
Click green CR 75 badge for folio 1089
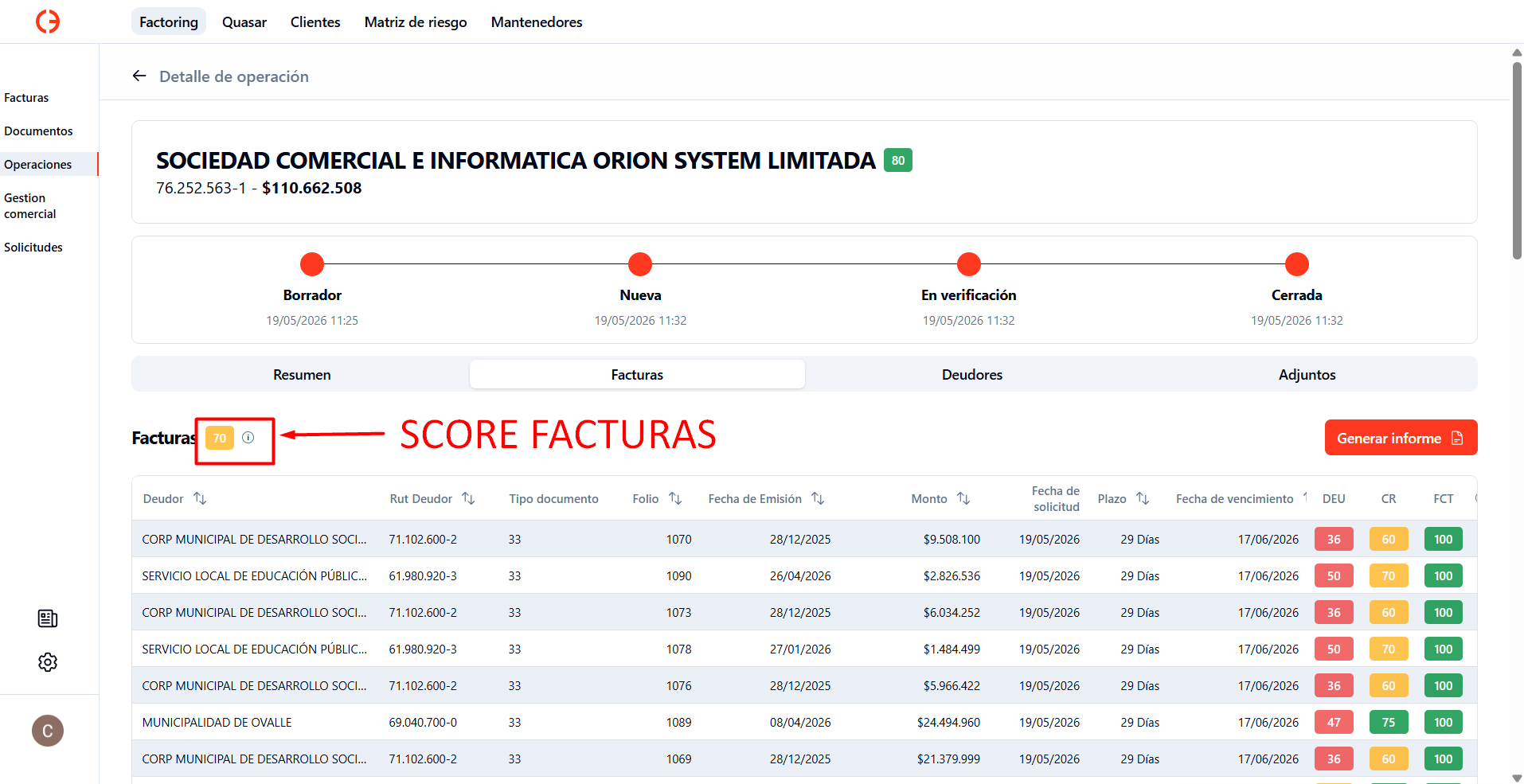[x=1389, y=722]
